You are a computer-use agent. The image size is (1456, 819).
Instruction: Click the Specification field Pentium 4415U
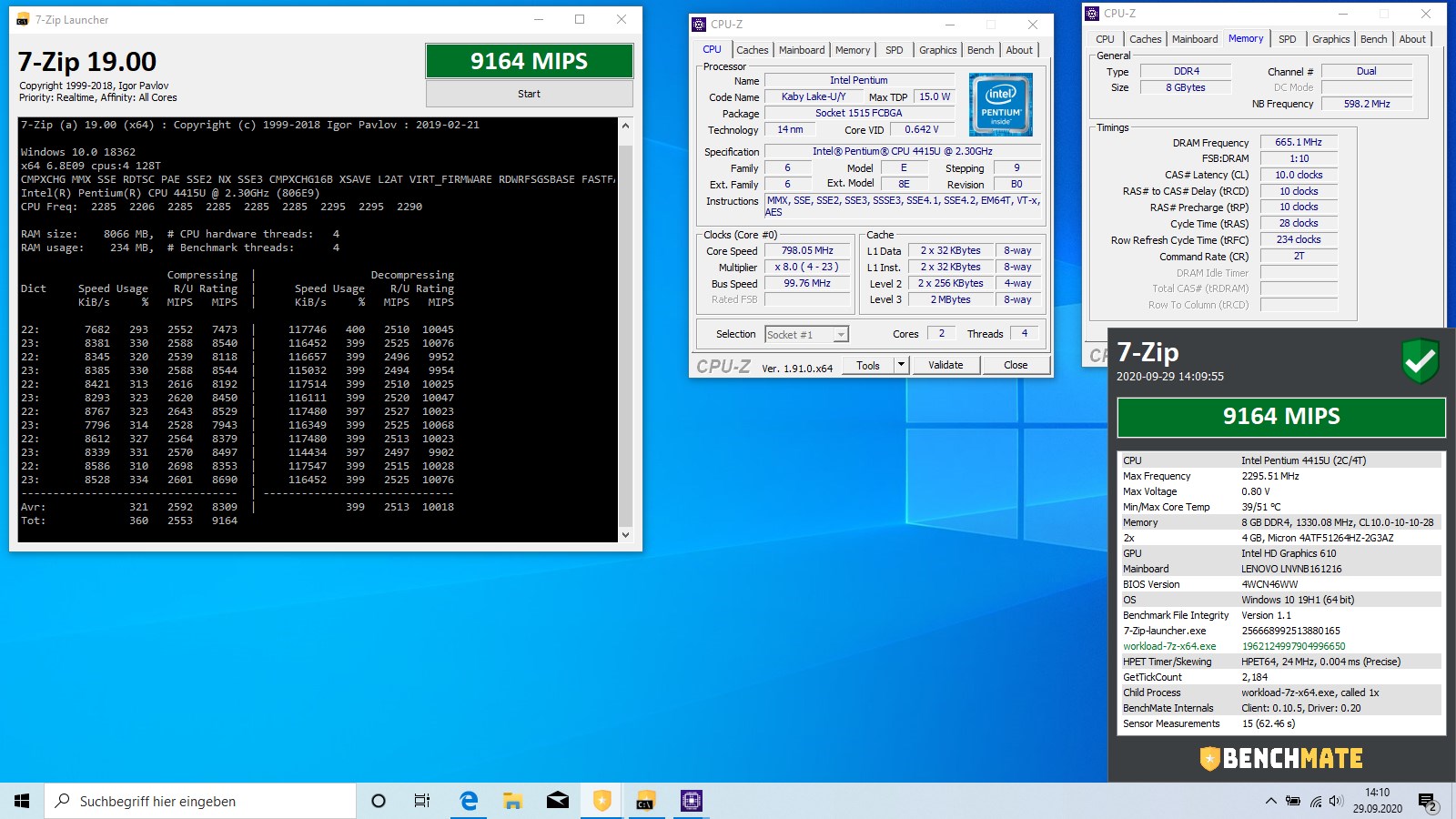click(x=903, y=151)
